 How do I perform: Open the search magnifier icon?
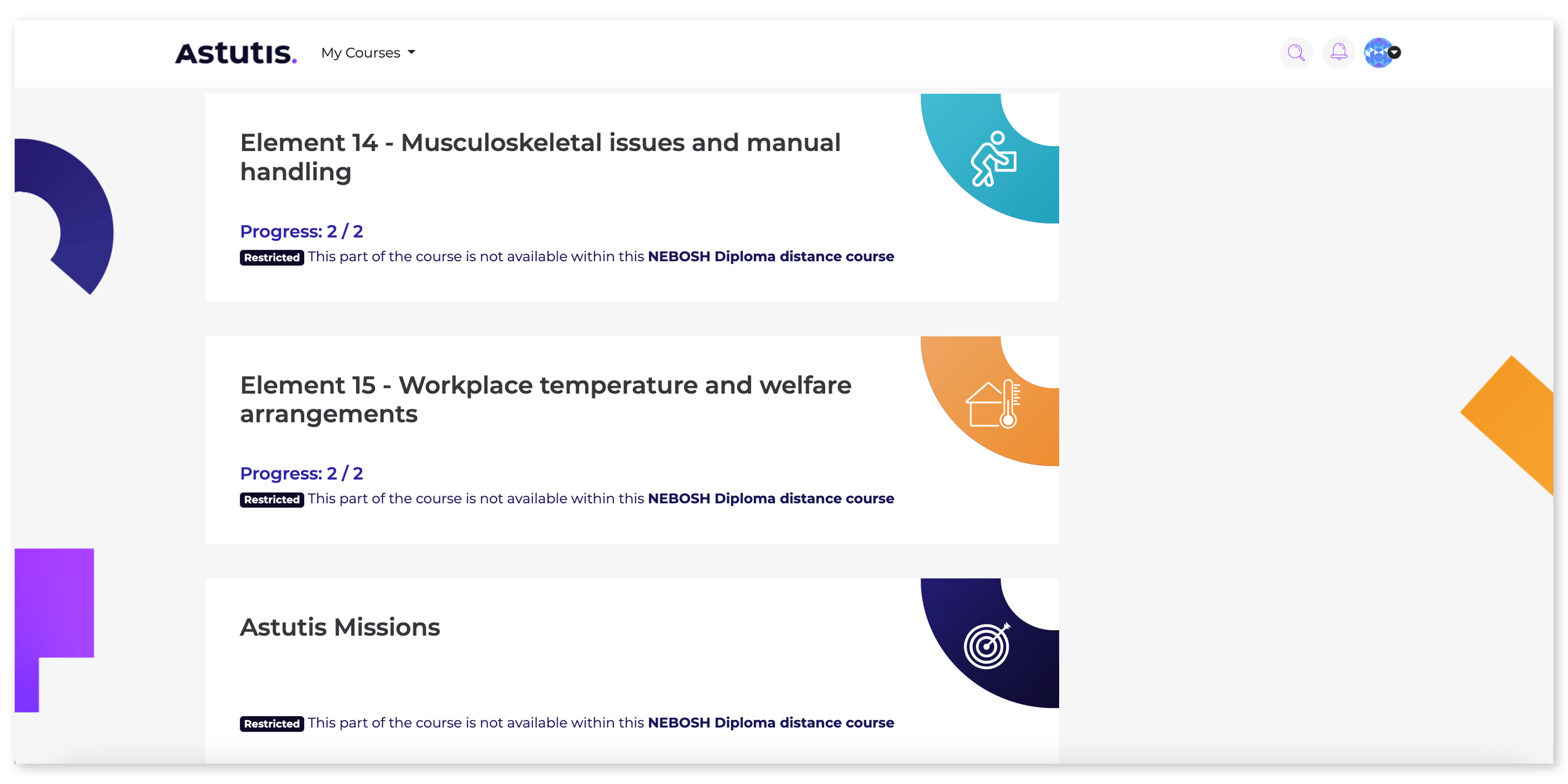point(1296,53)
